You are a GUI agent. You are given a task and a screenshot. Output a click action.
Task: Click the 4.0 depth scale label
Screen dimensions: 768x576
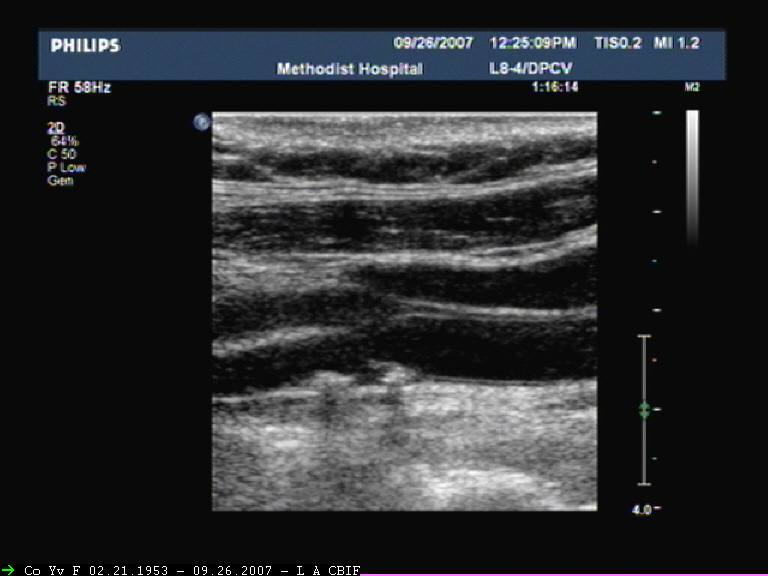[642, 509]
